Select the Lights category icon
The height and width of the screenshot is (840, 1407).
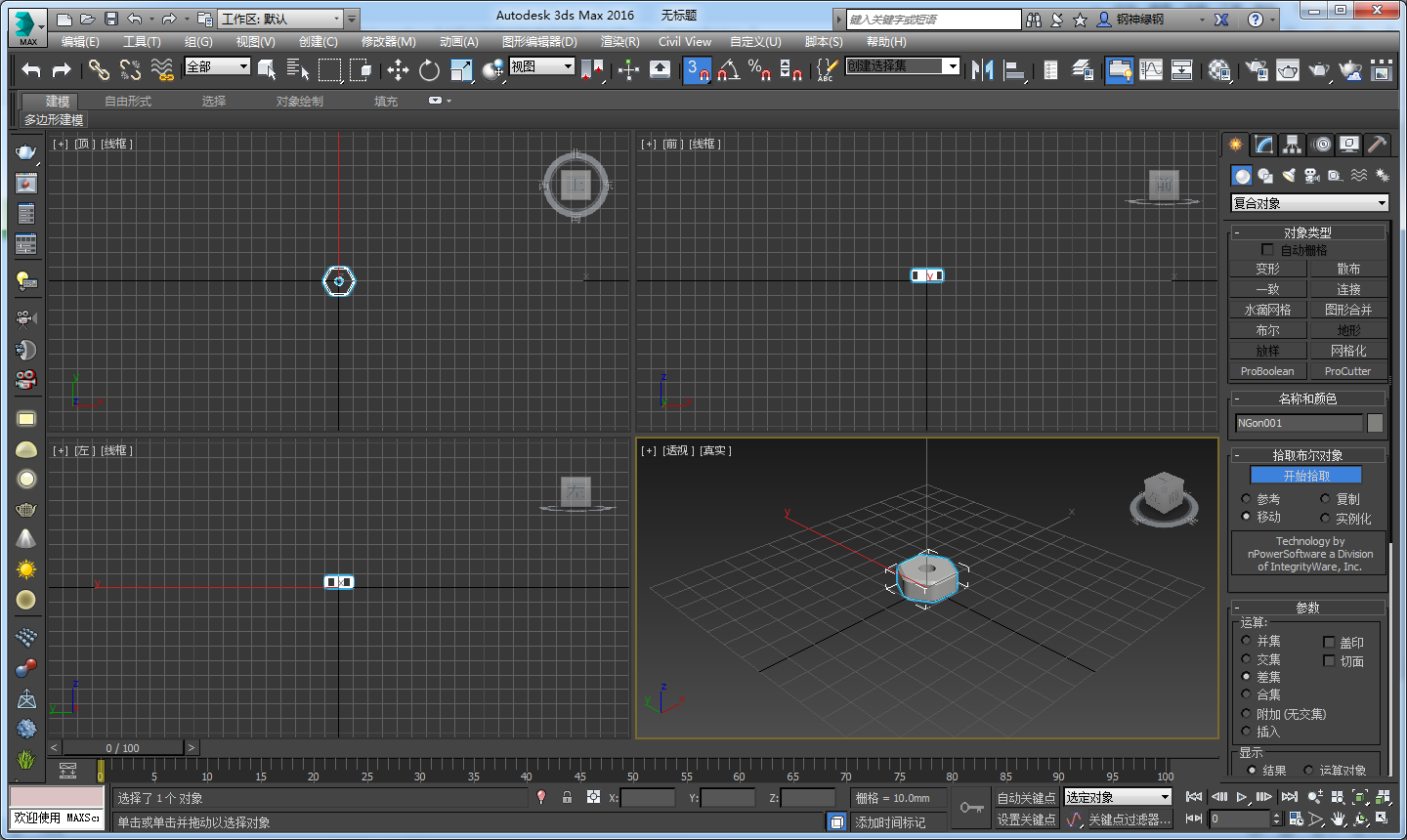coord(1289,176)
